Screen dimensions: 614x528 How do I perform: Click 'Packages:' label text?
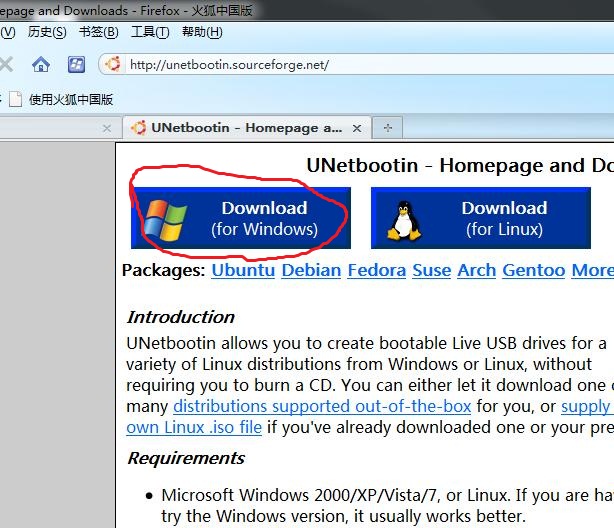click(x=164, y=270)
